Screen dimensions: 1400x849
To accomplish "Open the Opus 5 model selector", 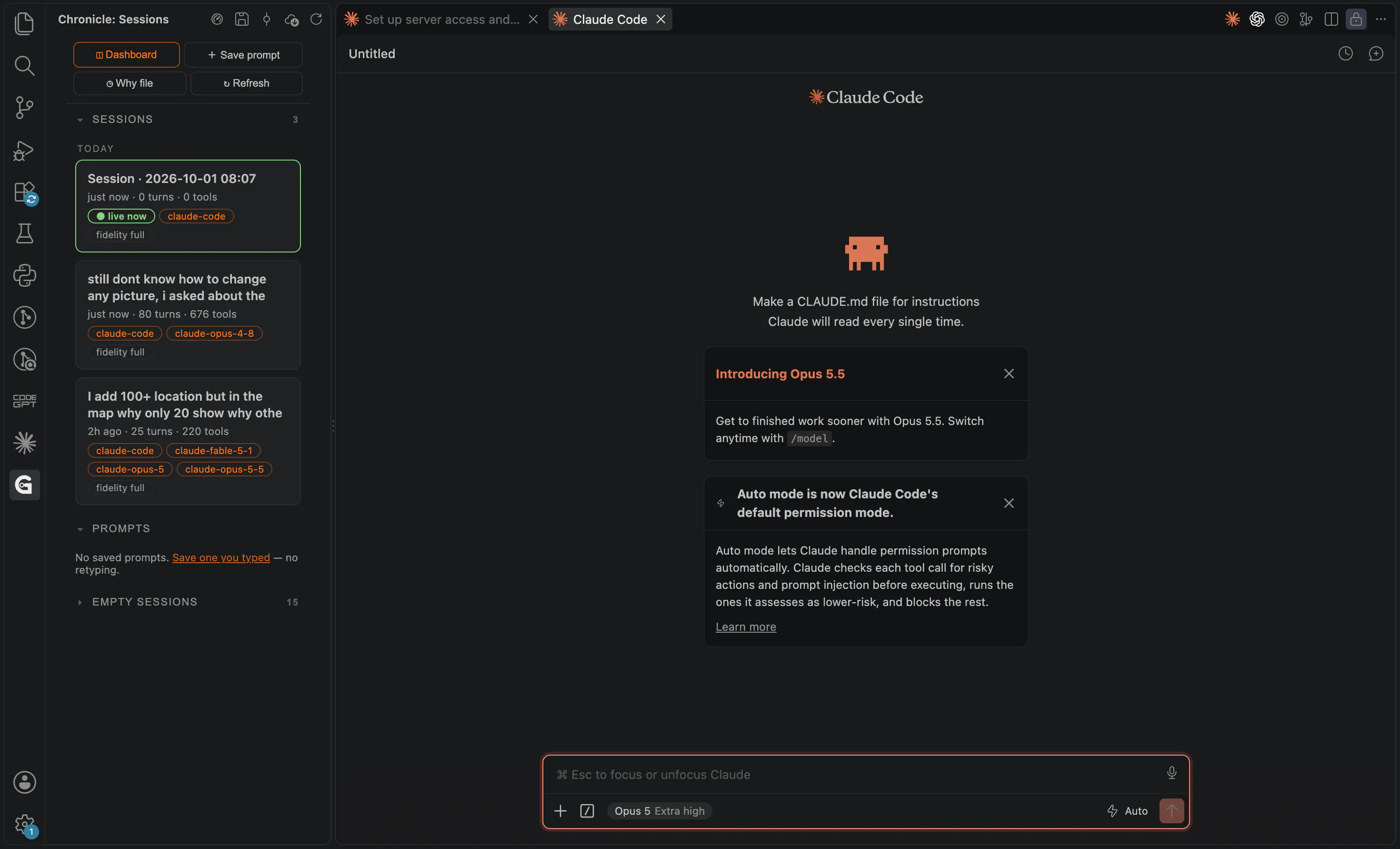I will pyautogui.click(x=659, y=811).
